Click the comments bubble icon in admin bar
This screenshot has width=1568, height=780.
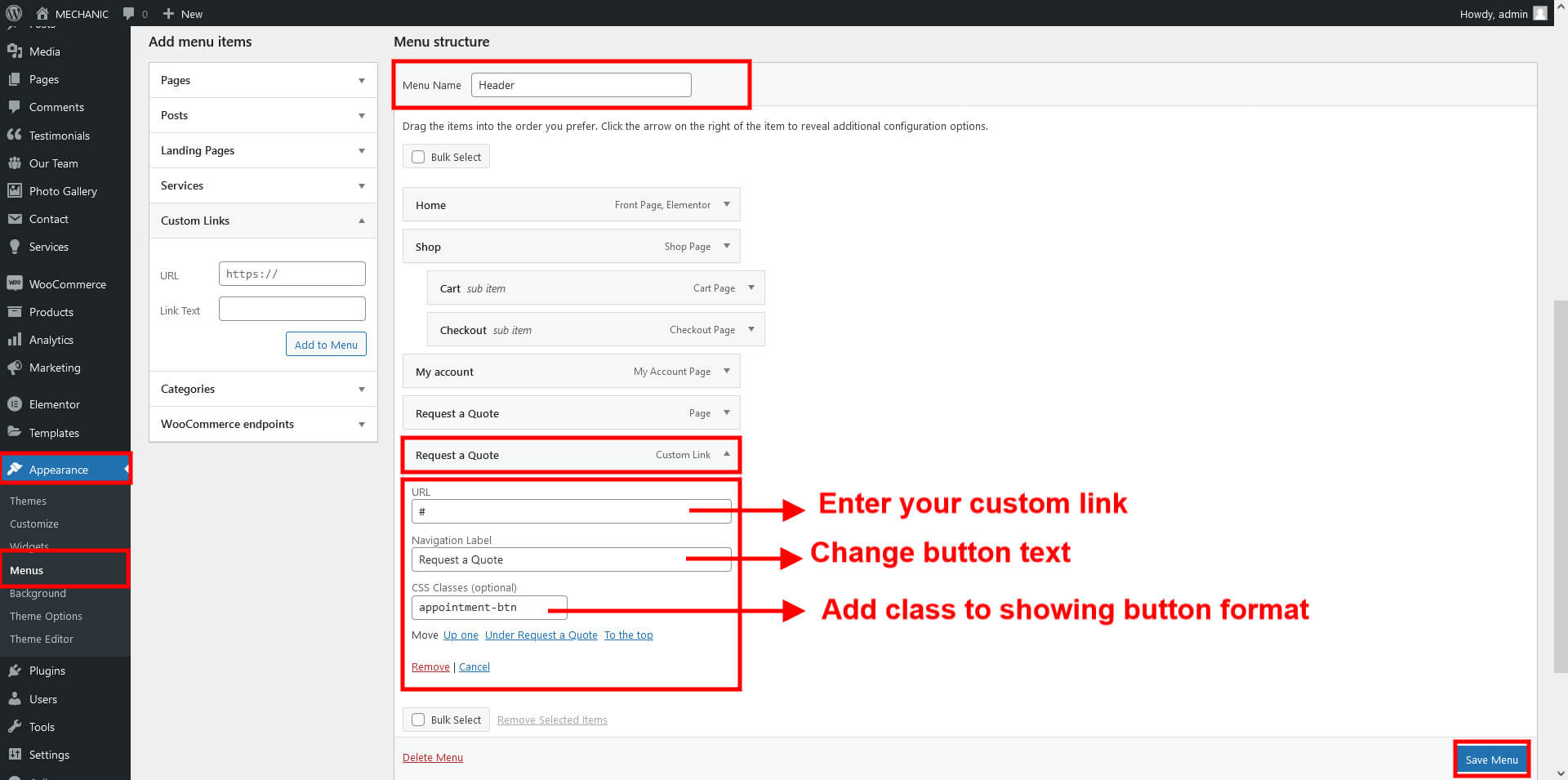coord(129,14)
